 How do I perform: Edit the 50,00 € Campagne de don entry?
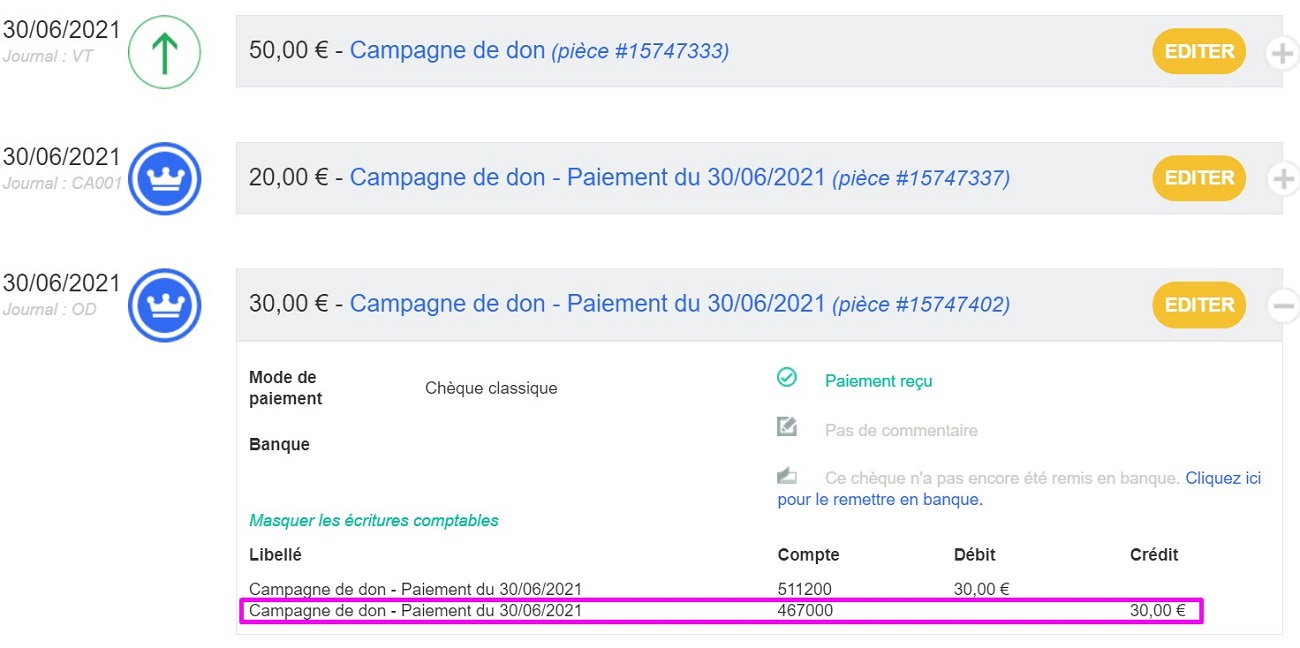tap(1199, 51)
